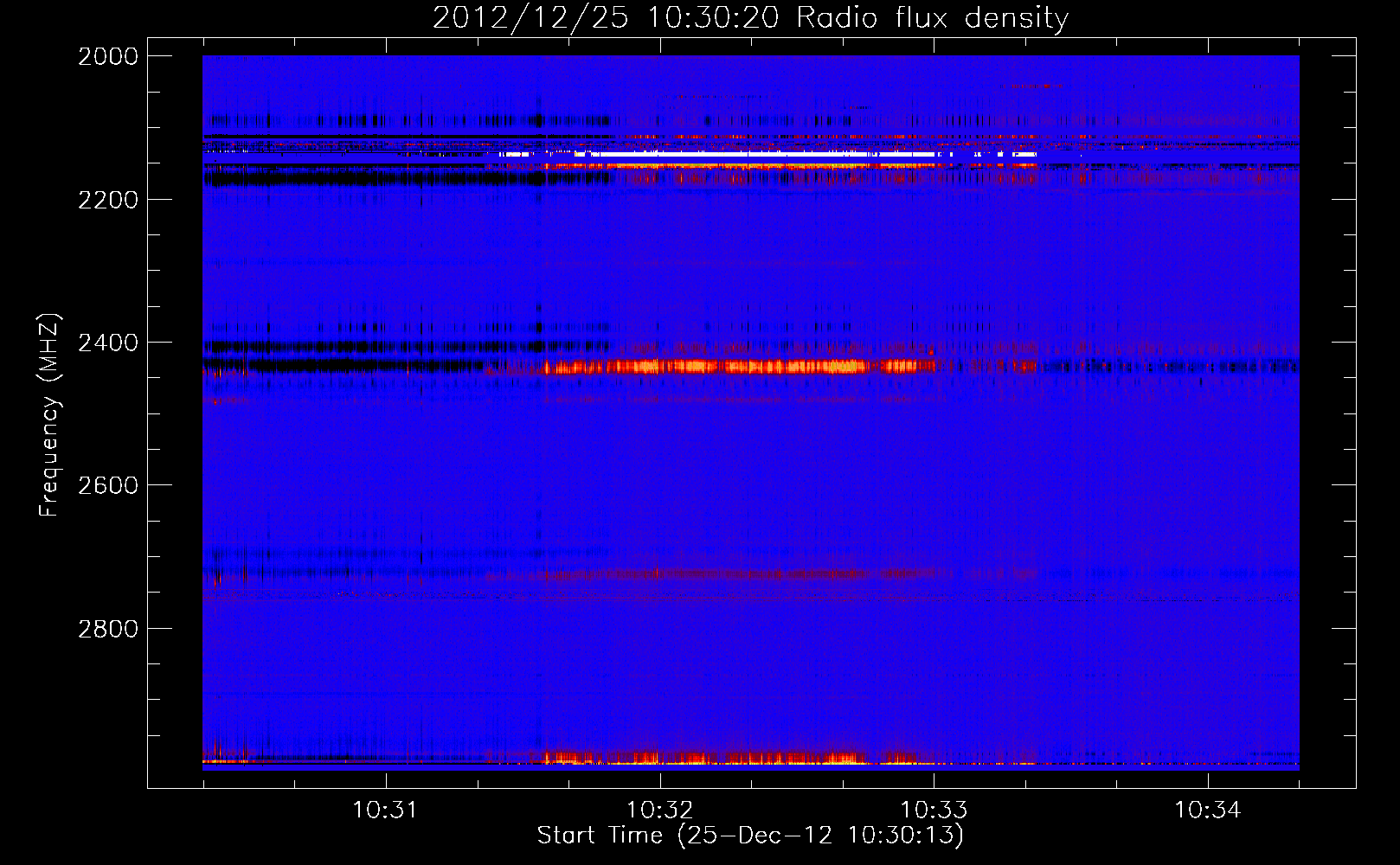Click the 2000 frequency tick label
1400x865 pixels.
coord(108,56)
